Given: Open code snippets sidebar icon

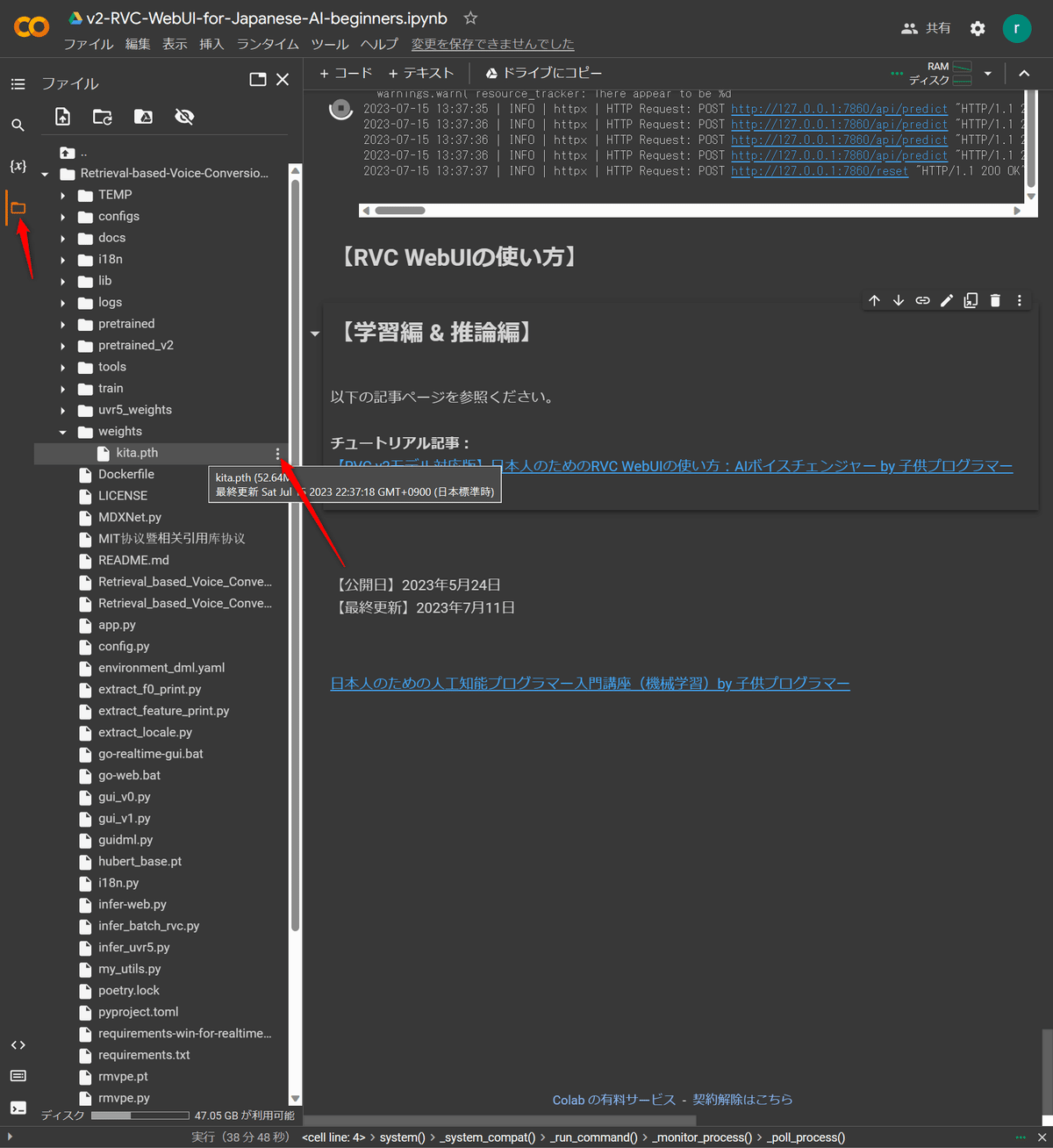Looking at the screenshot, I should click(x=18, y=1045).
